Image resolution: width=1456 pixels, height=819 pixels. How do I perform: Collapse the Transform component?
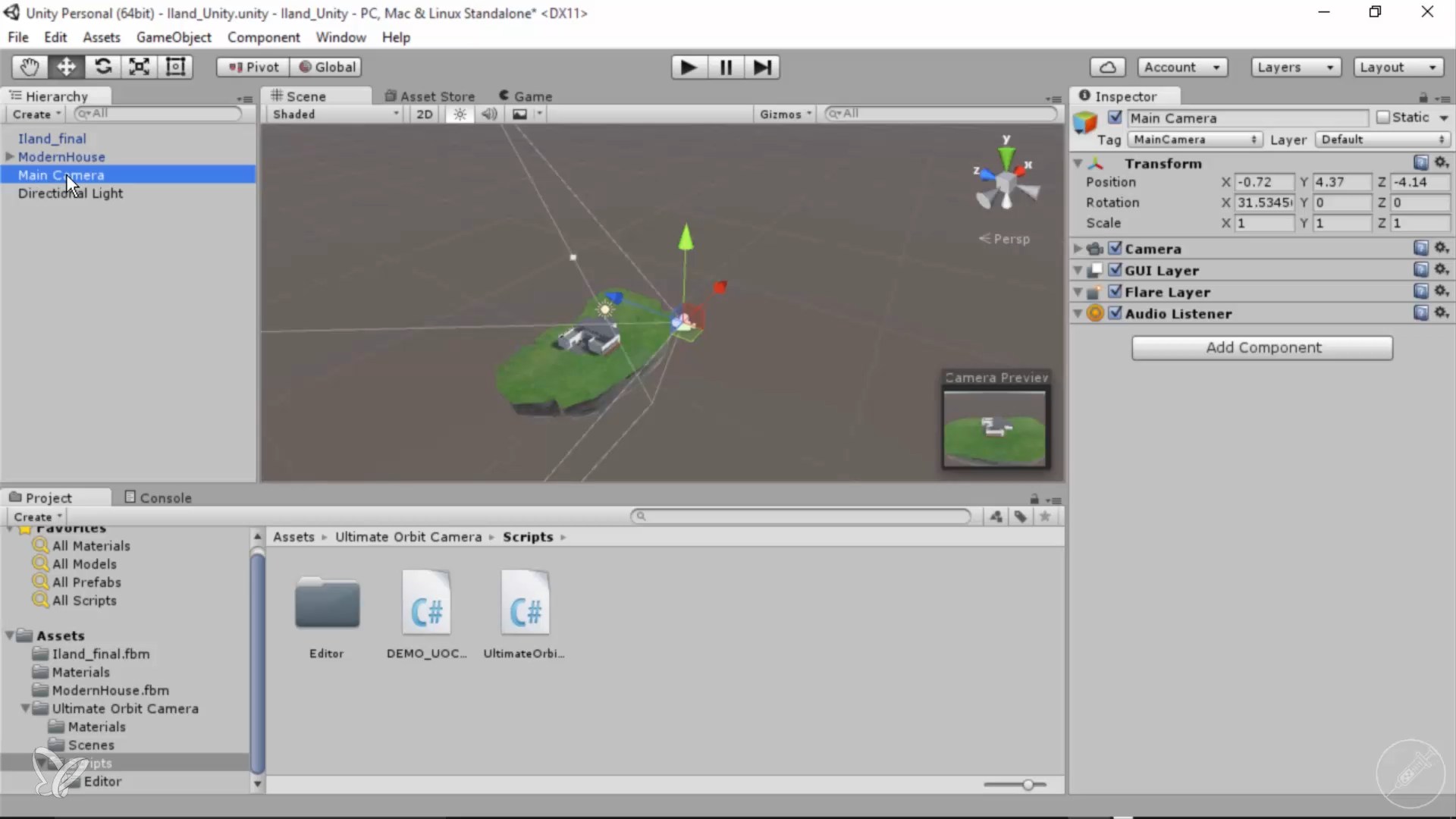coord(1078,163)
